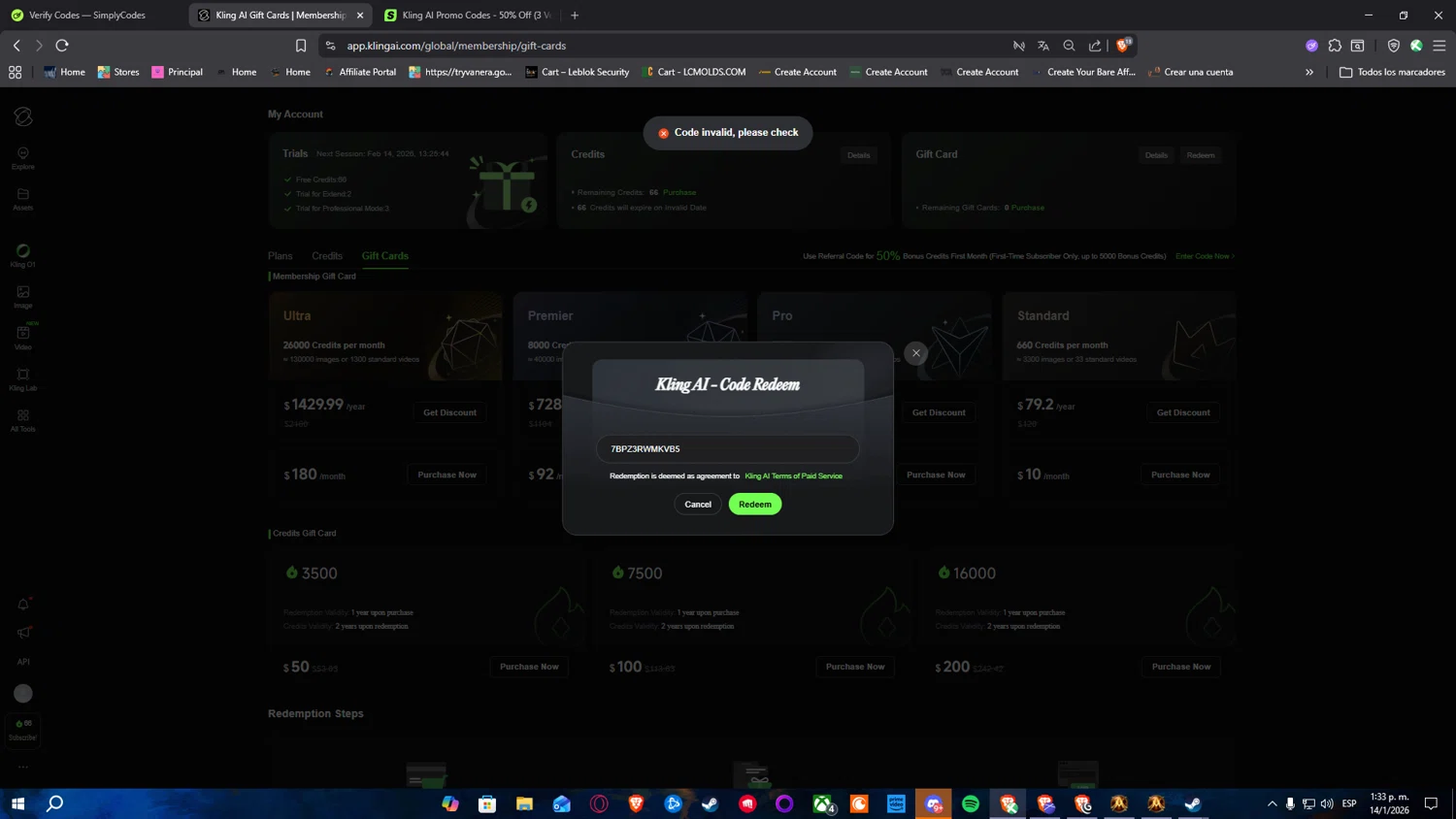Open the Assets sidebar icon
Viewport: 1456px width, 819px height.
point(23,199)
